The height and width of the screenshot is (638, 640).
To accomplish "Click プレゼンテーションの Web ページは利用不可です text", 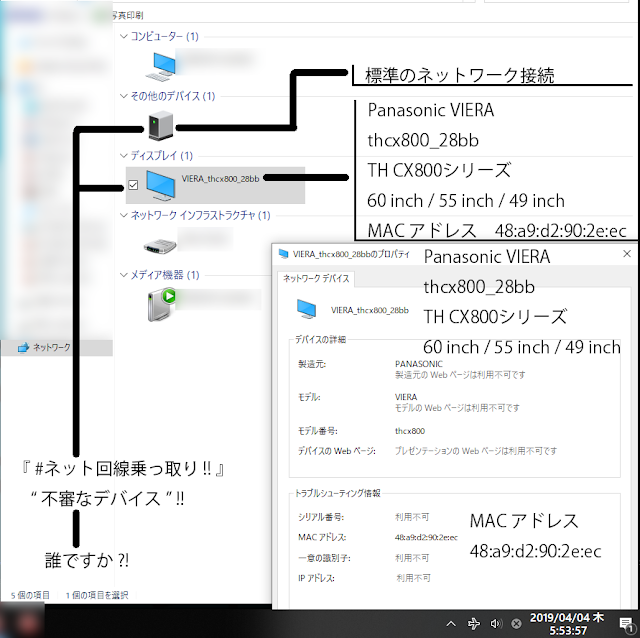I will click(x=476, y=451).
